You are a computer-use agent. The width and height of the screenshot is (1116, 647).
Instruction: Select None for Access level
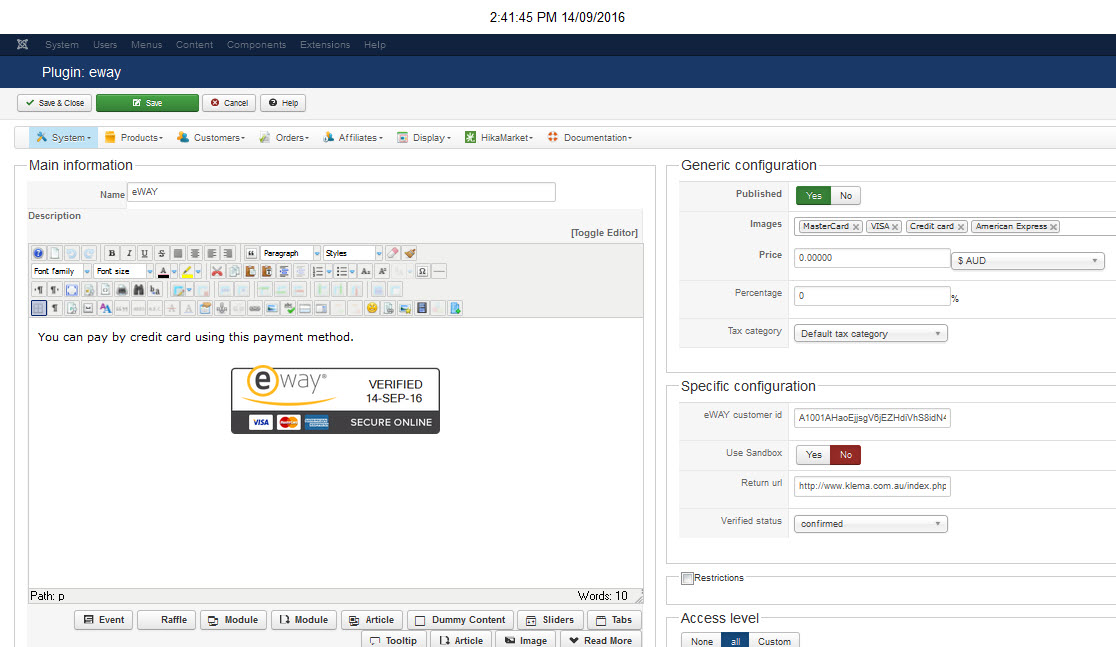coord(702,641)
